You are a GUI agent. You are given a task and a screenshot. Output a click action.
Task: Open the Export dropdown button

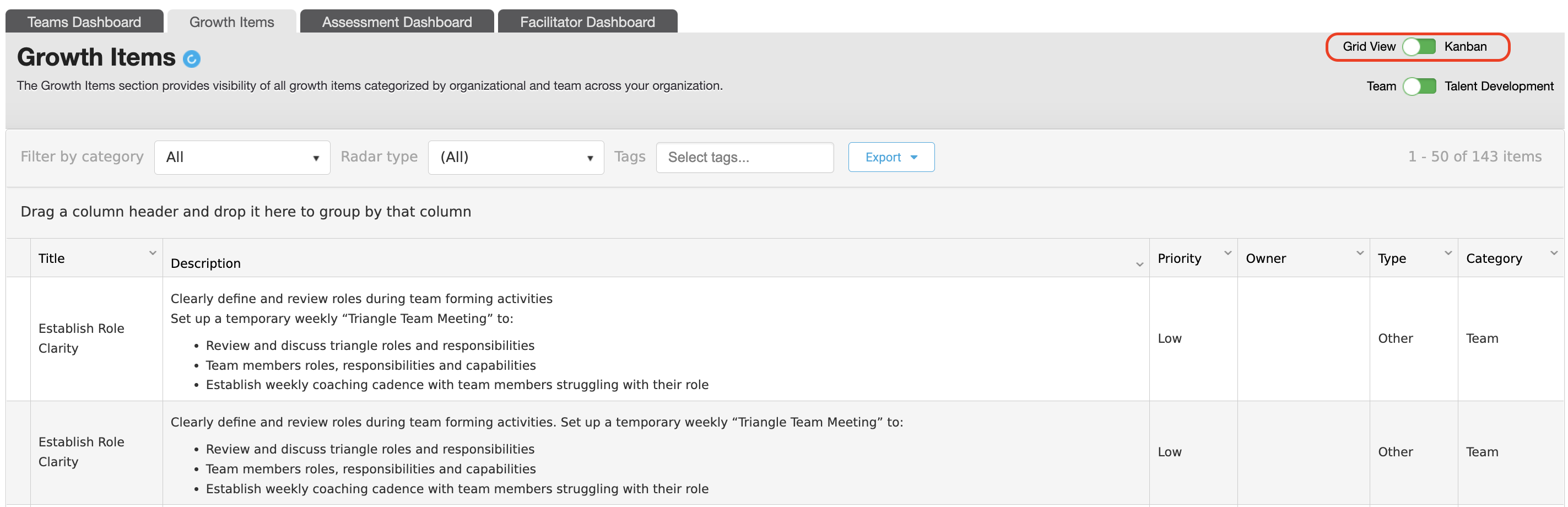point(891,158)
